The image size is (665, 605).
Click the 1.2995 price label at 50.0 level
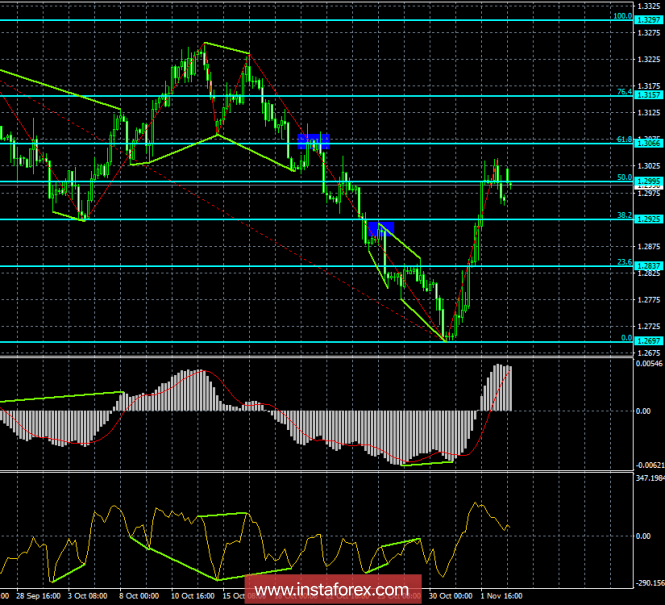[x=646, y=181]
